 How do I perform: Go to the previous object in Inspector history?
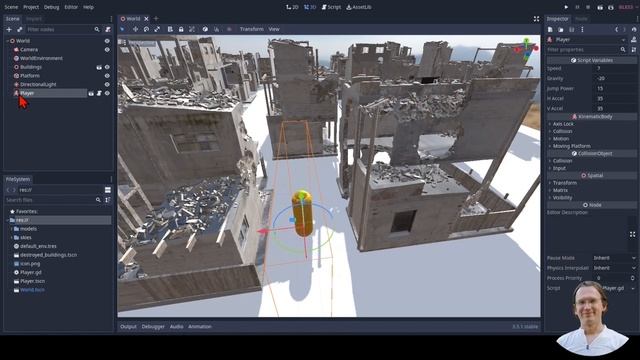pyautogui.click(x=617, y=29)
